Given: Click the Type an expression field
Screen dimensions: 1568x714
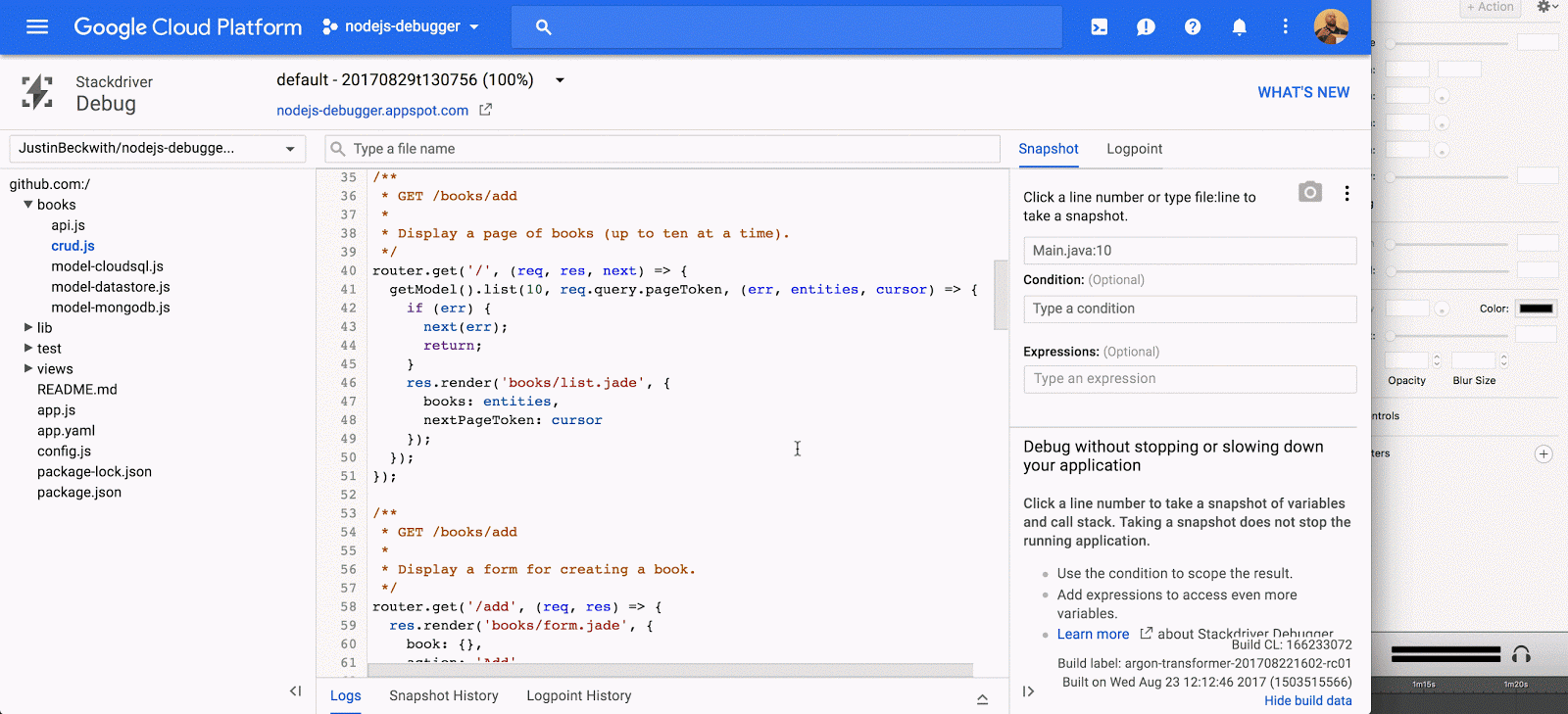Looking at the screenshot, I should pyautogui.click(x=1190, y=379).
